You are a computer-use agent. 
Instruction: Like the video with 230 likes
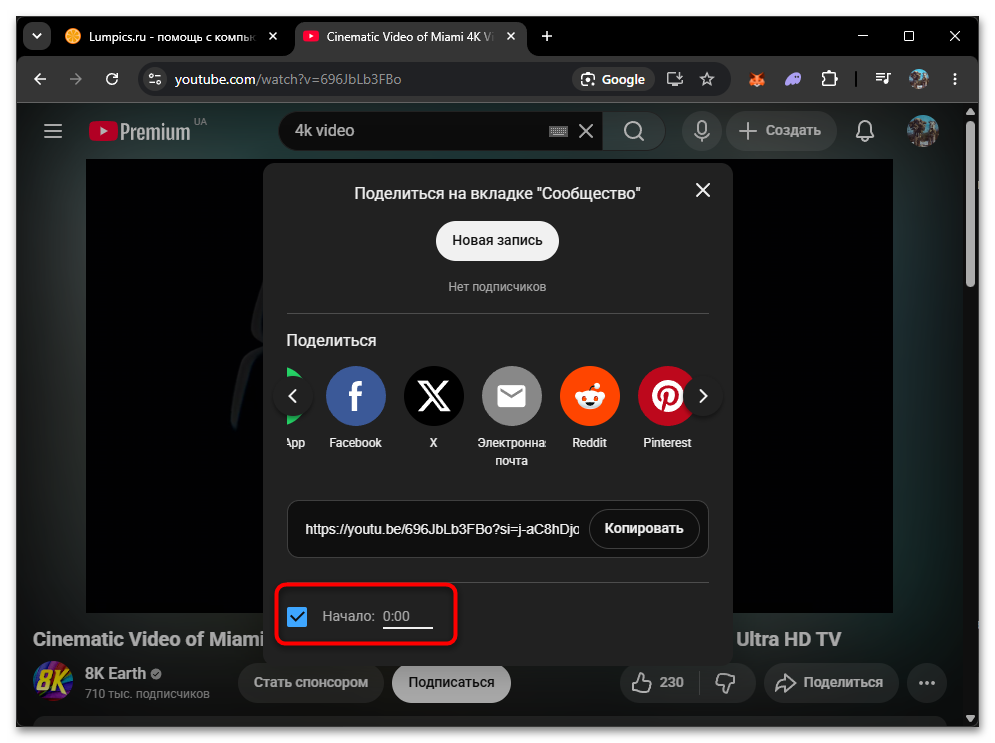pyautogui.click(x=657, y=683)
